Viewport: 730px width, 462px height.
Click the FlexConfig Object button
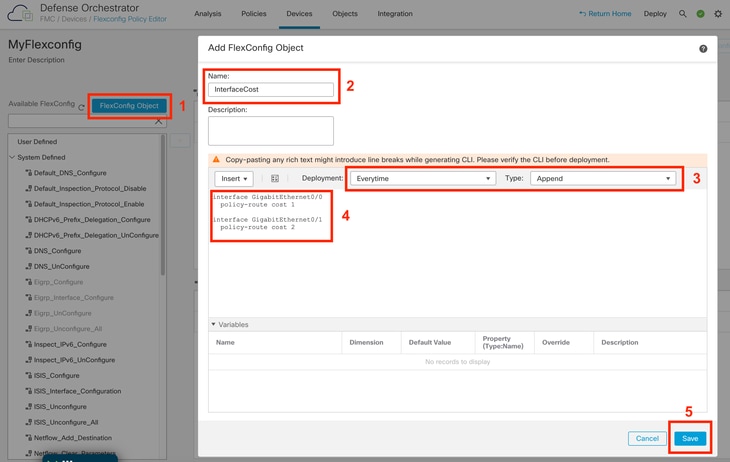(129, 106)
